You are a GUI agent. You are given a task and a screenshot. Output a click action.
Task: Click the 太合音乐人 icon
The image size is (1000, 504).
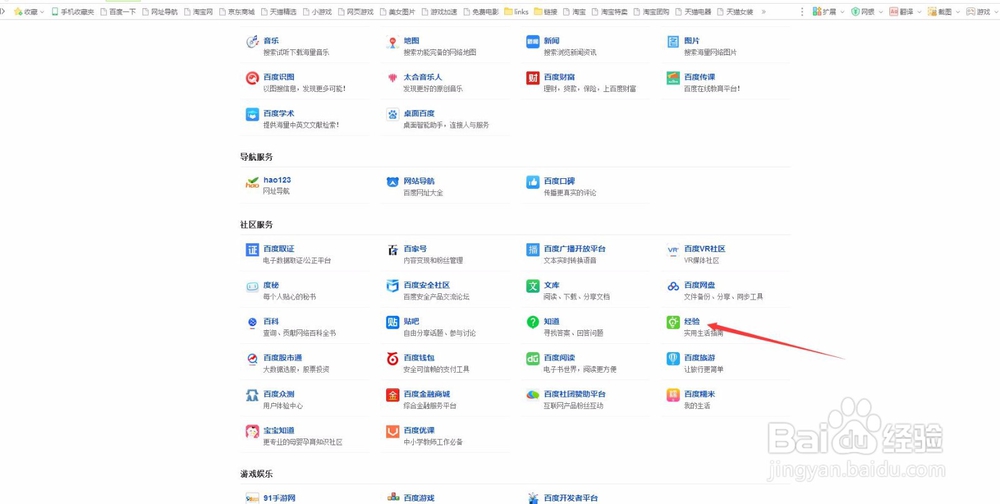(392, 78)
